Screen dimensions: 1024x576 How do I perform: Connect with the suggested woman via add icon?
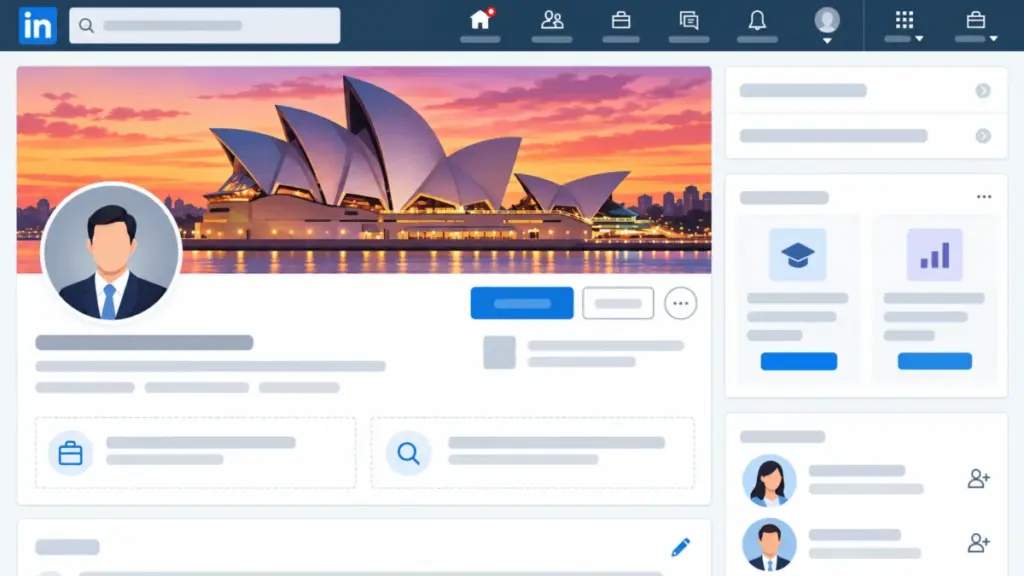coord(978,479)
